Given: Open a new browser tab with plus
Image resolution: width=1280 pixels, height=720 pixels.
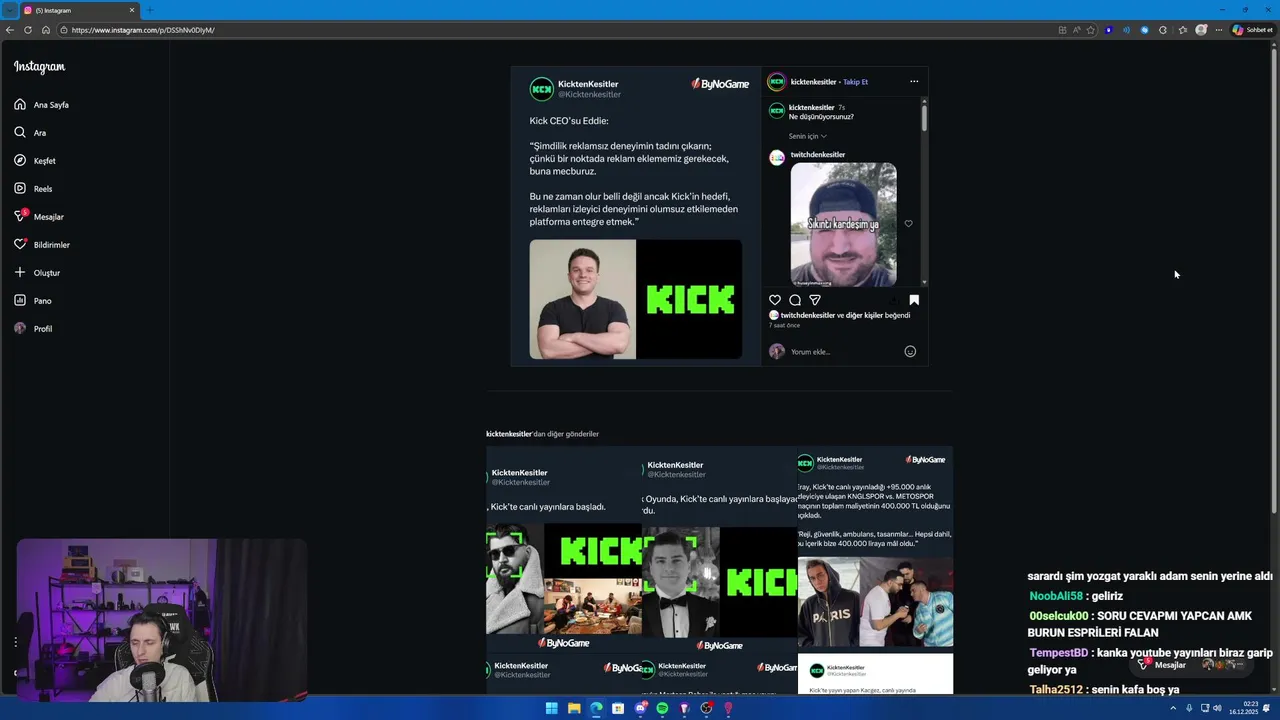Looking at the screenshot, I should [x=150, y=10].
